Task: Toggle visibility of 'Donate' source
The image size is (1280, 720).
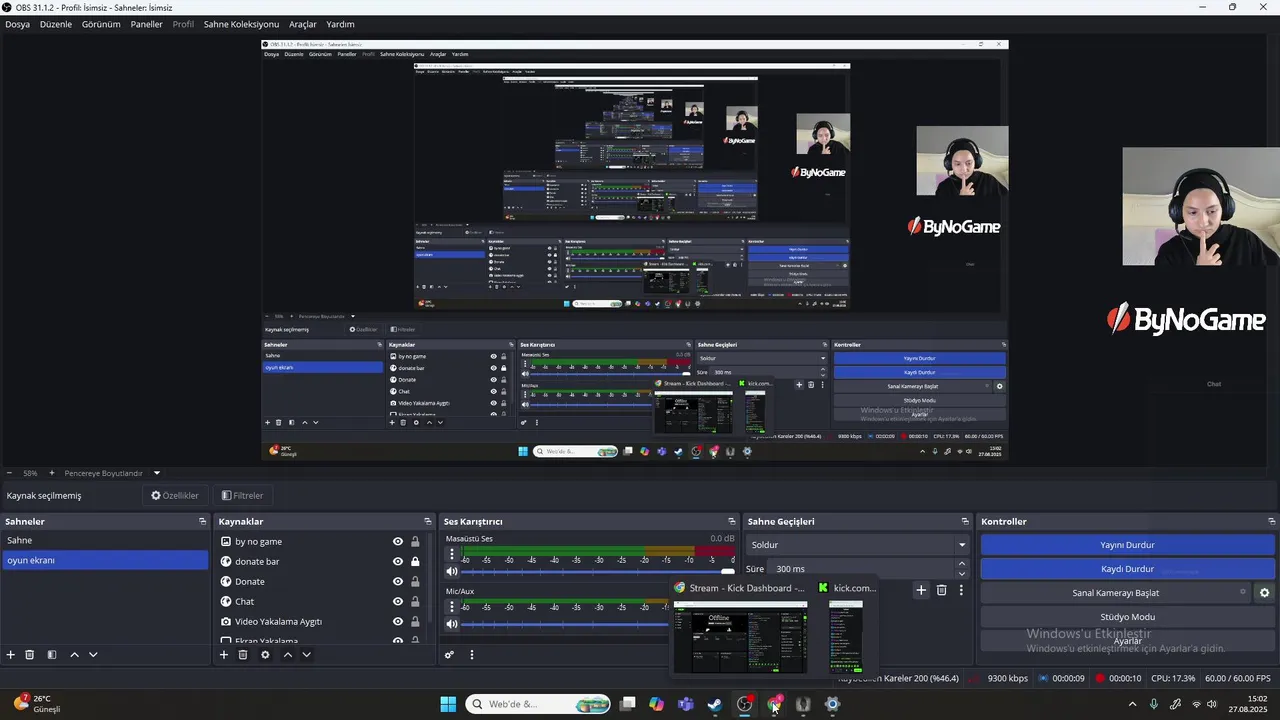Action: pos(398,582)
